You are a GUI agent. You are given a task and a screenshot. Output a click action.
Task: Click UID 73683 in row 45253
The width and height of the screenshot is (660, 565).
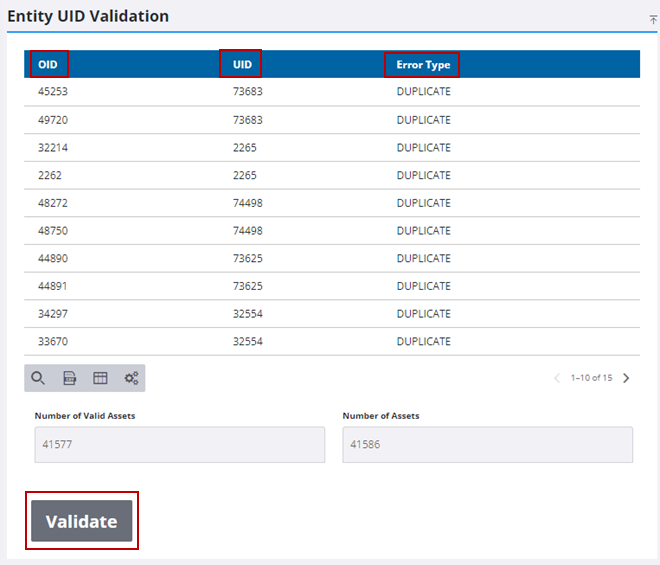(248, 91)
